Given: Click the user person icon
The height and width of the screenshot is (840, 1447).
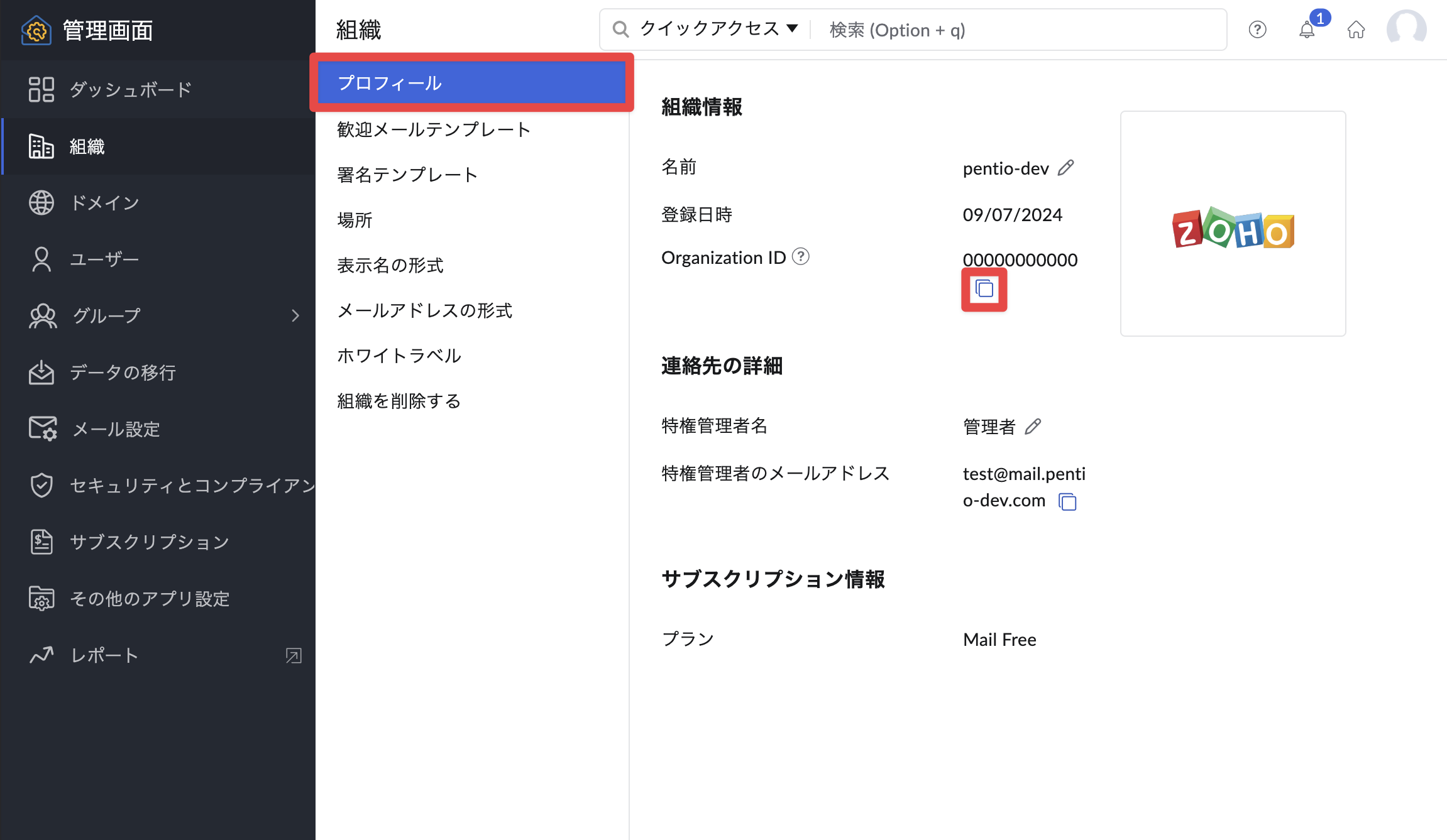Looking at the screenshot, I should [41, 259].
